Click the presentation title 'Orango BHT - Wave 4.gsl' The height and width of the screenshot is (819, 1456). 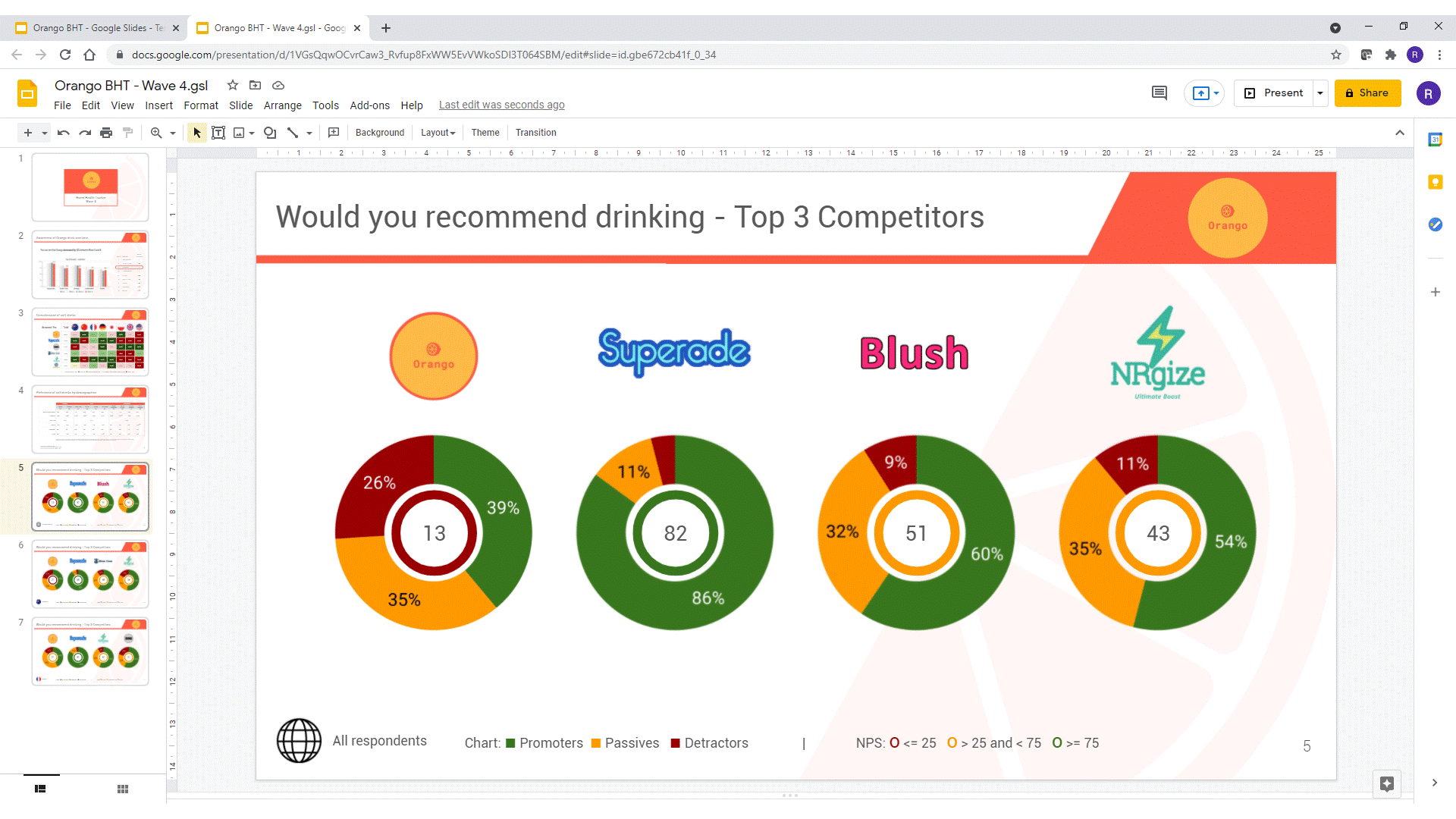131,86
